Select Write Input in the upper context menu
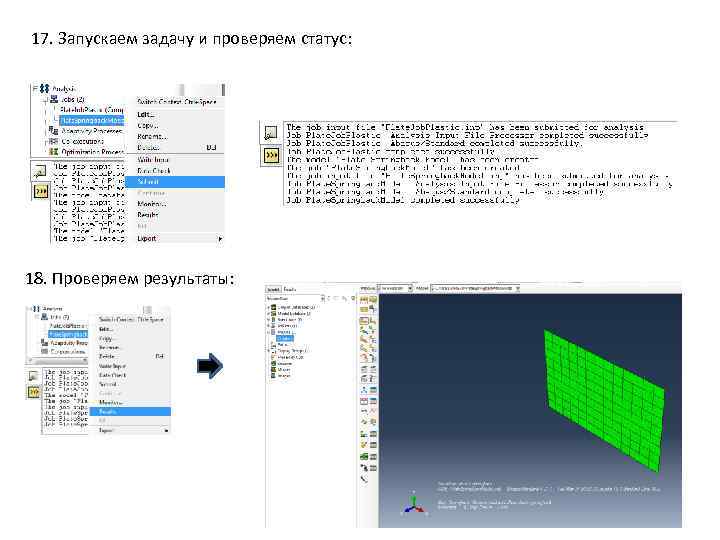This screenshot has width=720, height=540. [x=153, y=160]
